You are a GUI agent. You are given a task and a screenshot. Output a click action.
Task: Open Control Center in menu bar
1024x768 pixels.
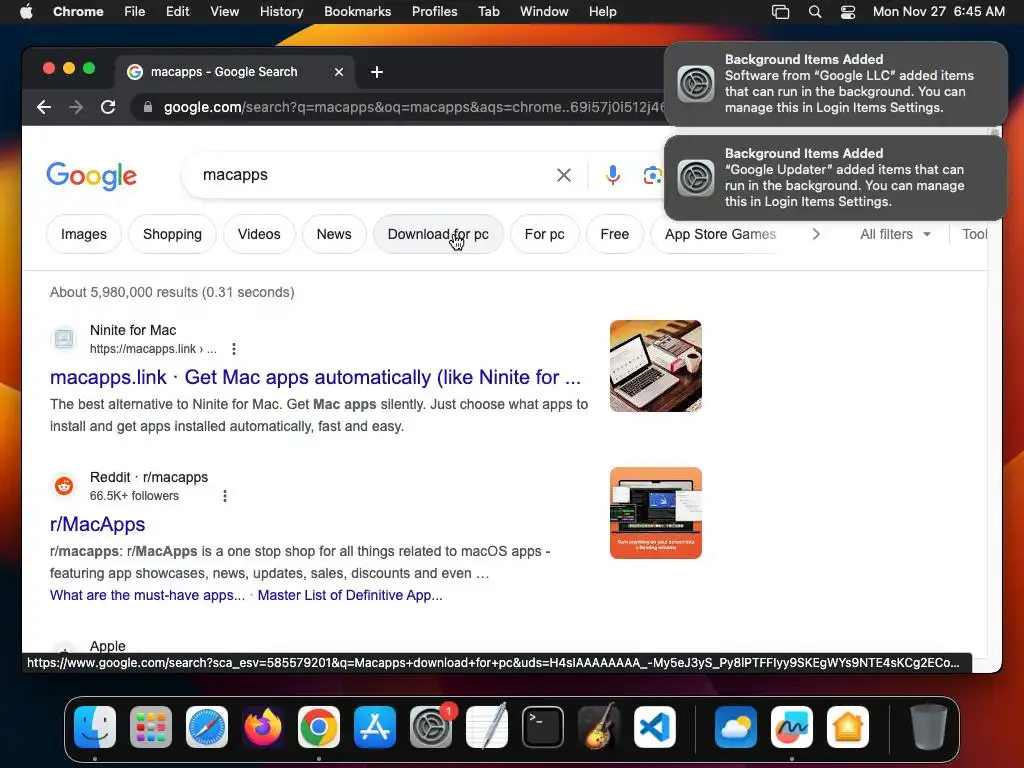click(848, 12)
